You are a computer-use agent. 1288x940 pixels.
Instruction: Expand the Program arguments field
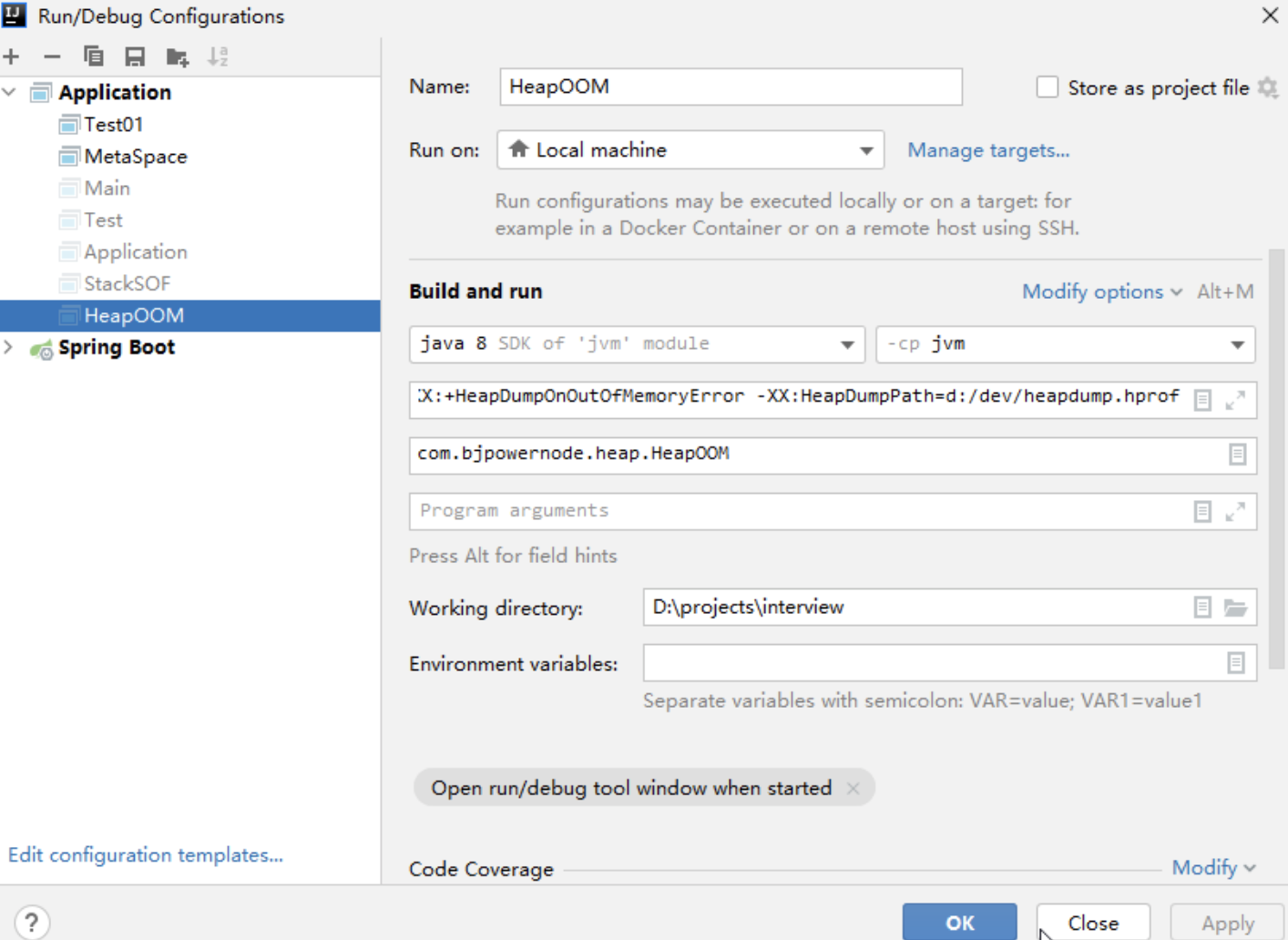click(1235, 512)
